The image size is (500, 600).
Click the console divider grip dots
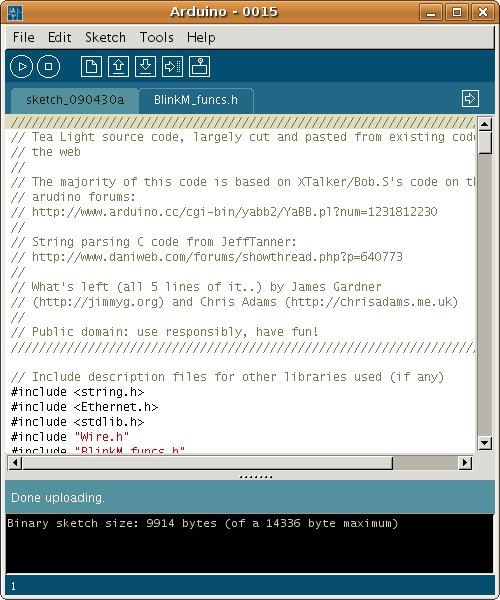(255, 477)
